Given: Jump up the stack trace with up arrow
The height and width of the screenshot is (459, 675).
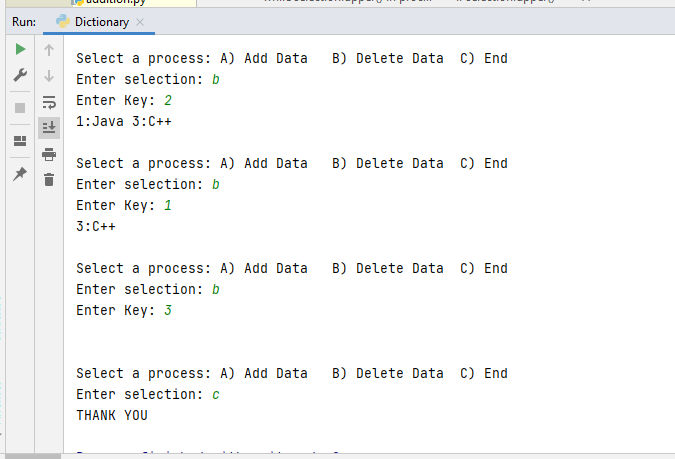Looking at the screenshot, I should tap(49, 50).
